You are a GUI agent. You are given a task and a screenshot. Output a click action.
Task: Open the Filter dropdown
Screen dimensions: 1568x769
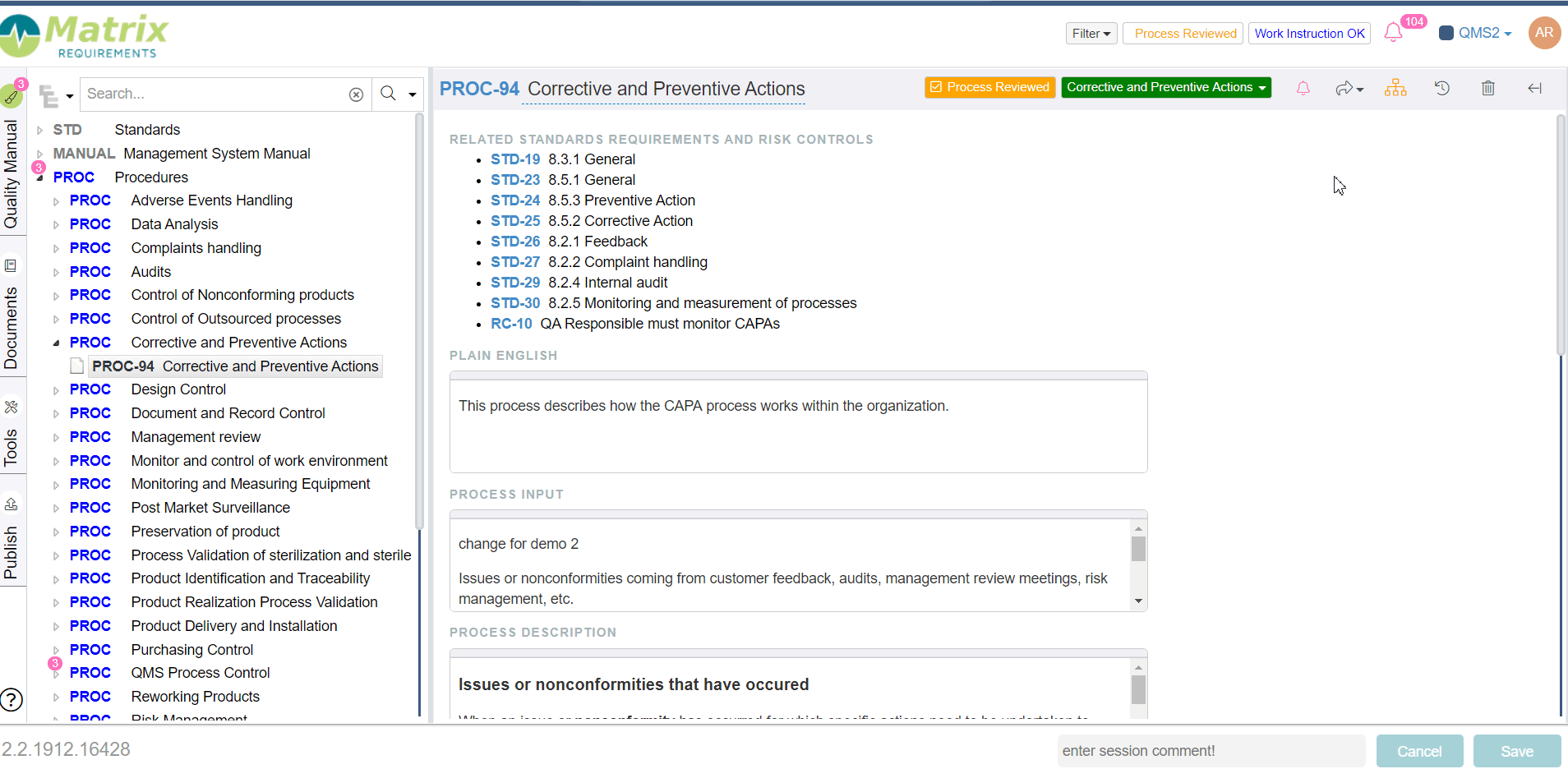point(1091,34)
